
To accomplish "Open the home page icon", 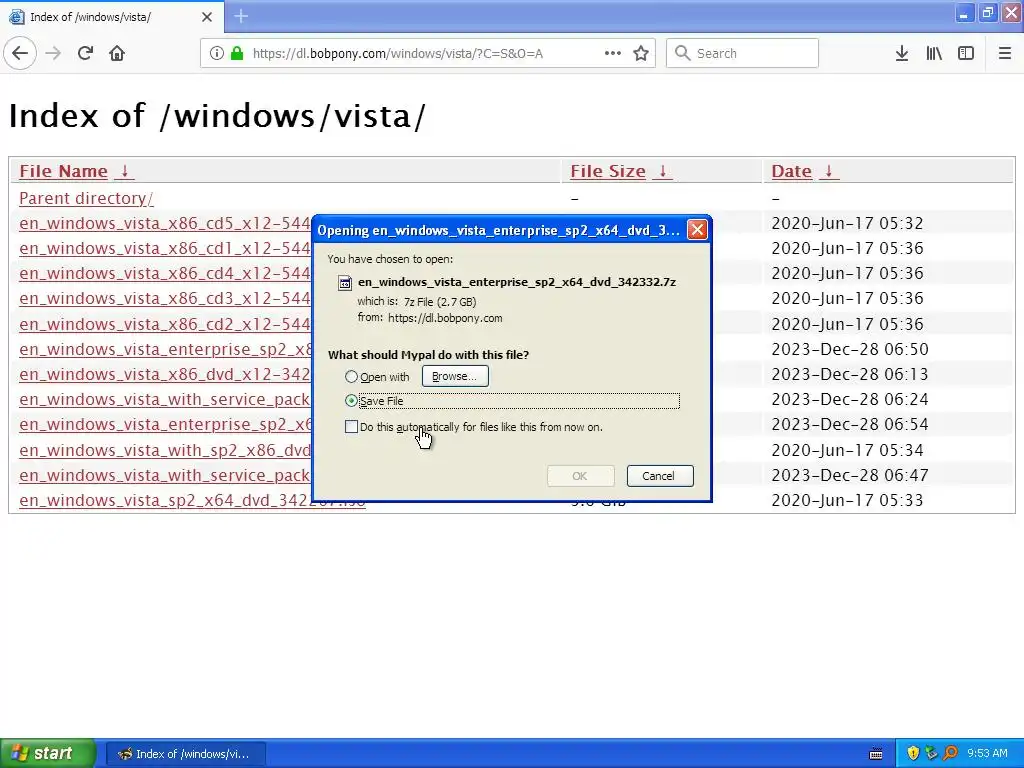I will click(117, 53).
